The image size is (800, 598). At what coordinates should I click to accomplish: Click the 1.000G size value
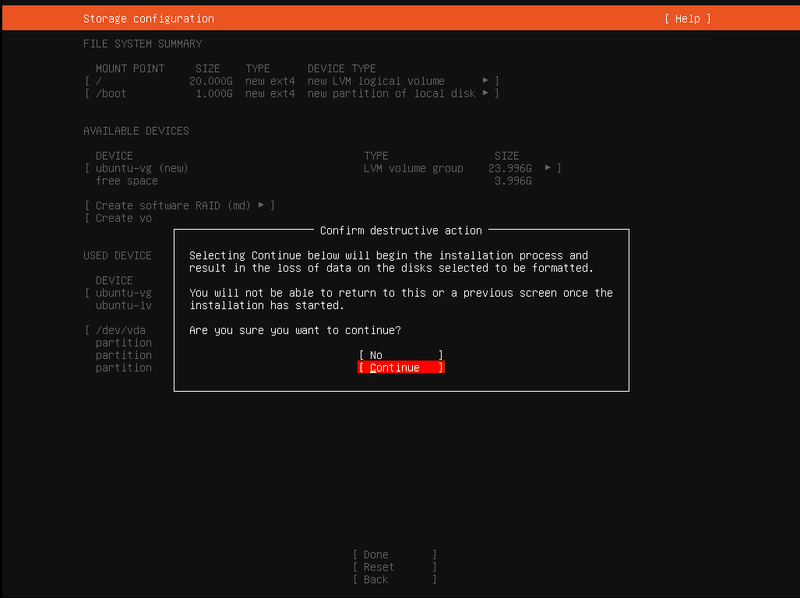(214, 93)
